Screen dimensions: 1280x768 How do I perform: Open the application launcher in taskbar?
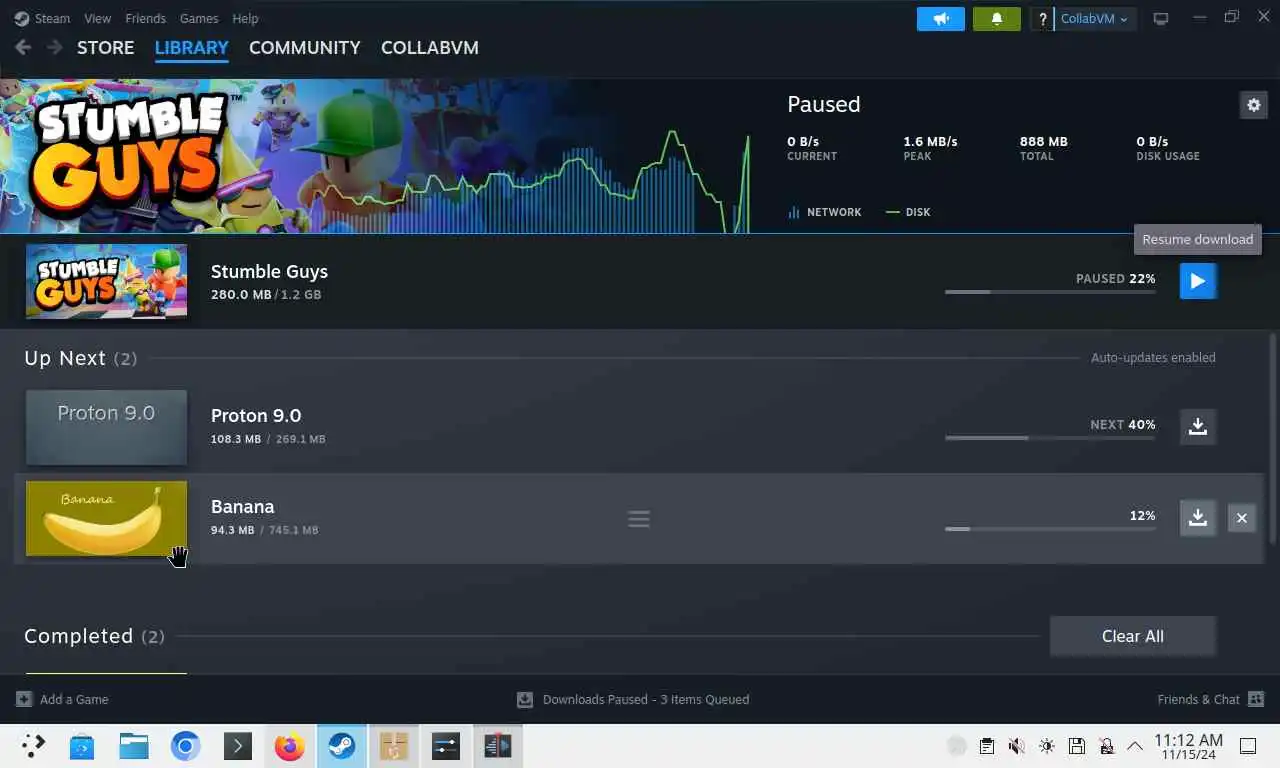click(x=33, y=746)
